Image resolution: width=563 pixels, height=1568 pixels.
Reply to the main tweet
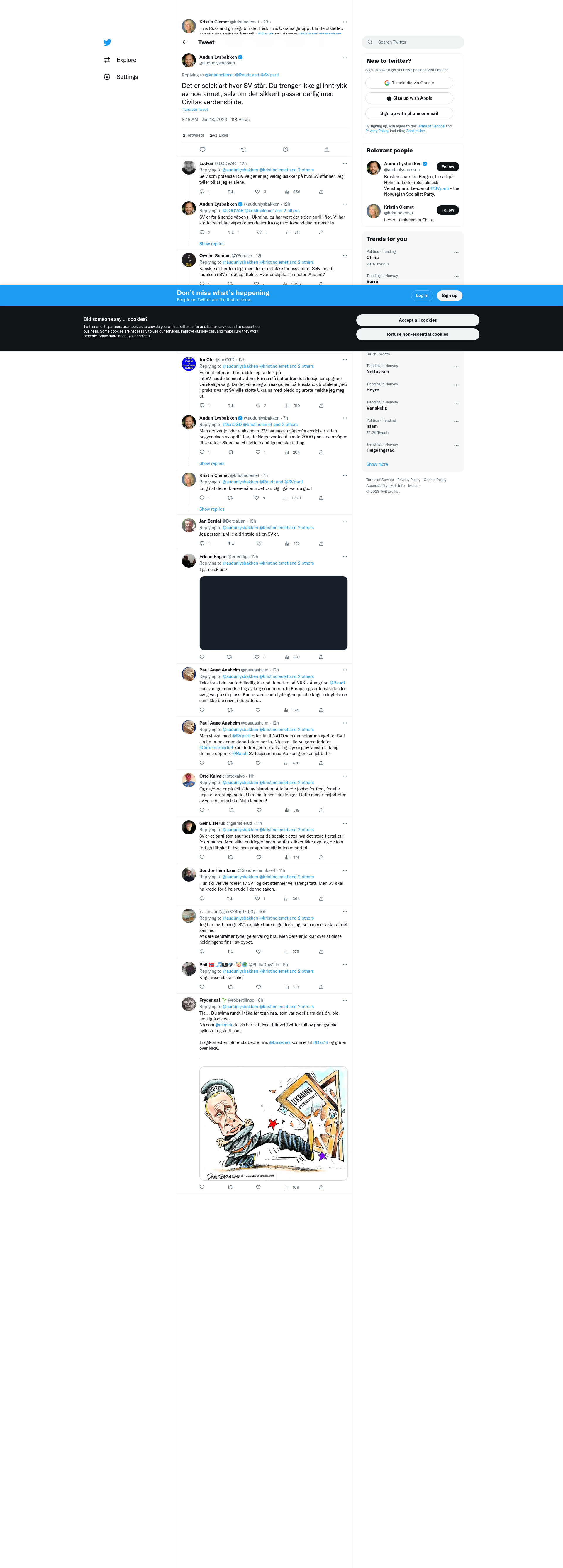pyautogui.click(x=202, y=150)
